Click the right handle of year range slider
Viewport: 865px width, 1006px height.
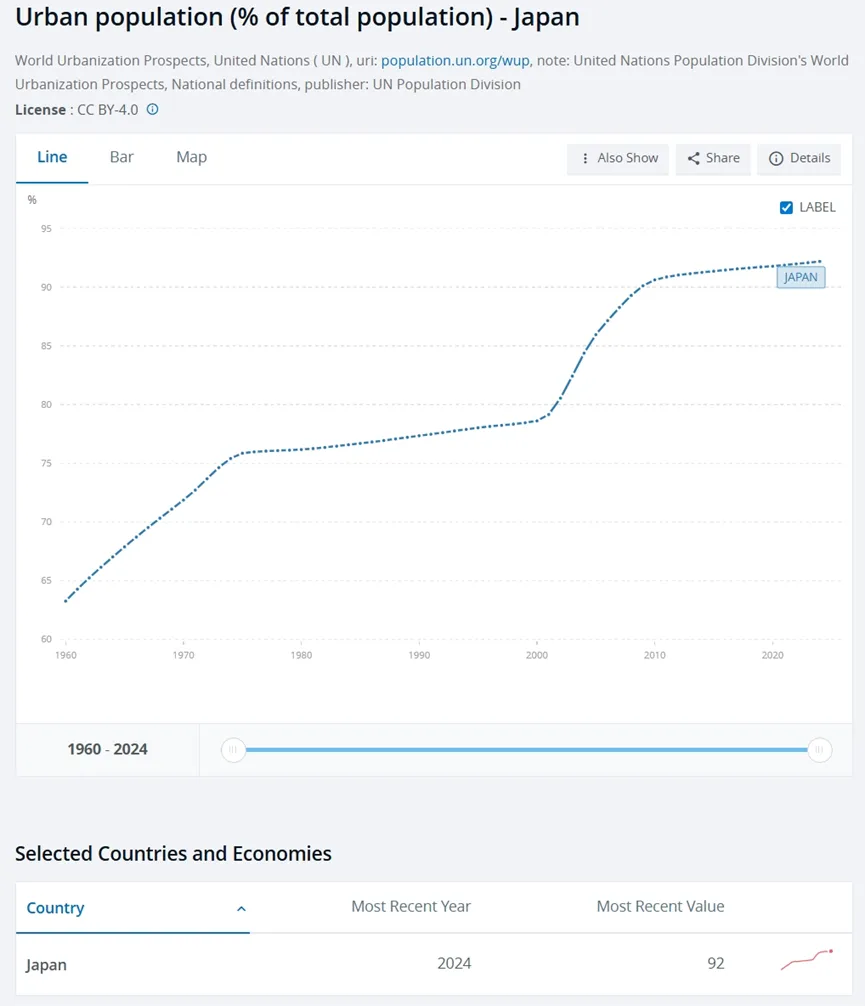(819, 750)
